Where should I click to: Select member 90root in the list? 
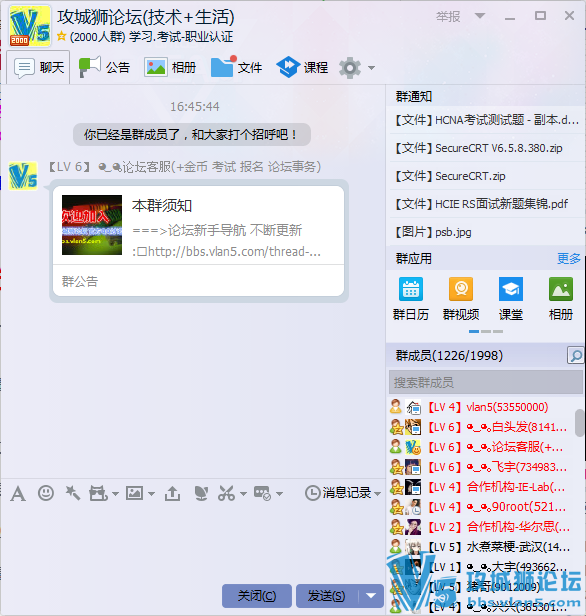(x=481, y=507)
